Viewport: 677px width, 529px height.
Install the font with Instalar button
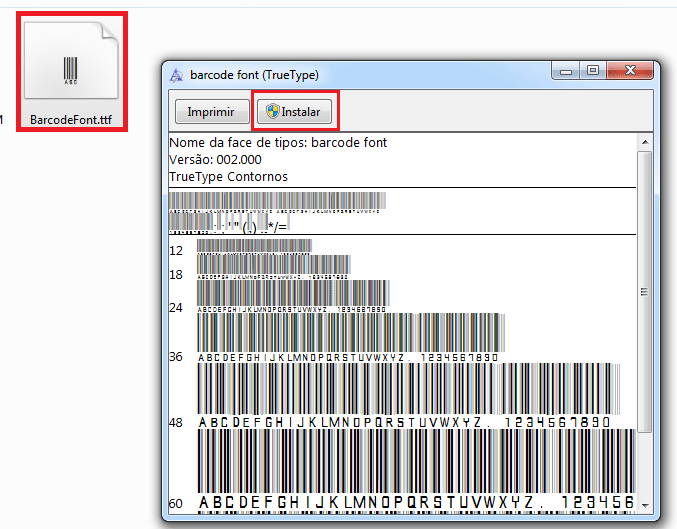tap(297, 112)
